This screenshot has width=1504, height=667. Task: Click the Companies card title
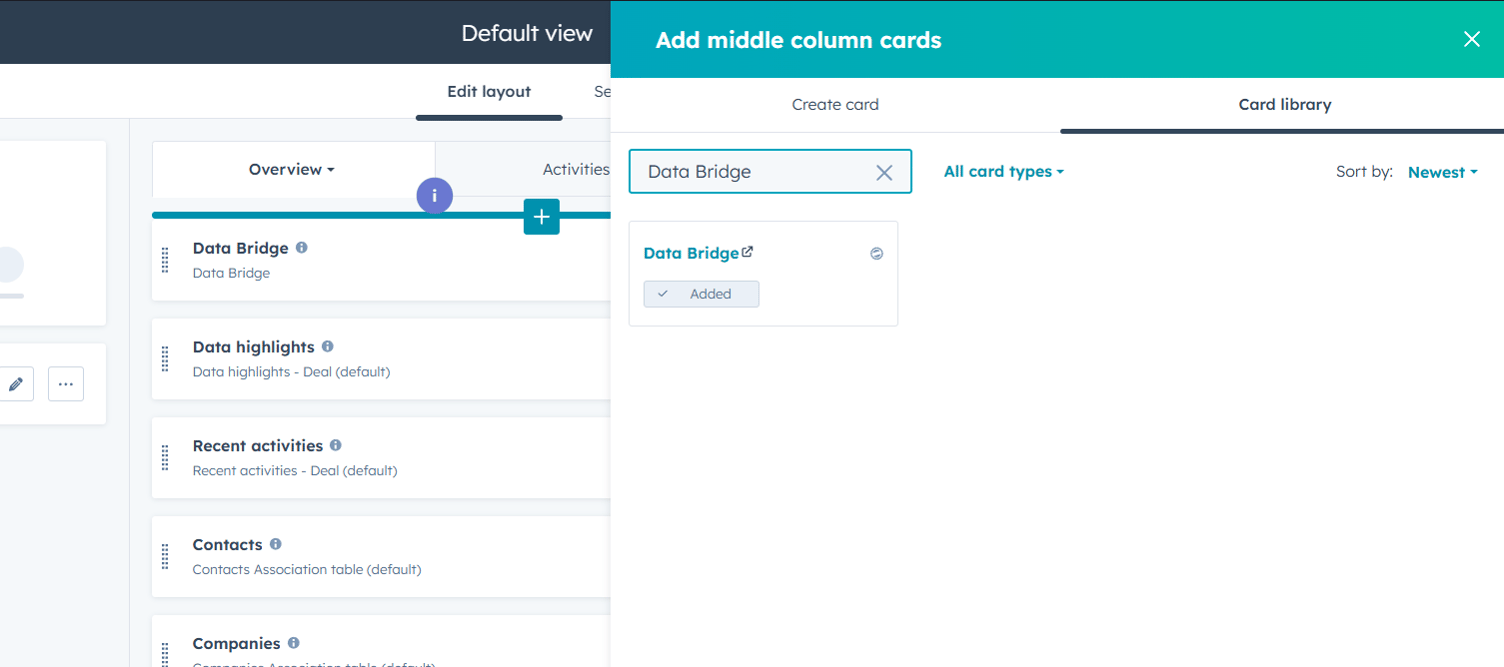pyautogui.click(x=236, y=644)
